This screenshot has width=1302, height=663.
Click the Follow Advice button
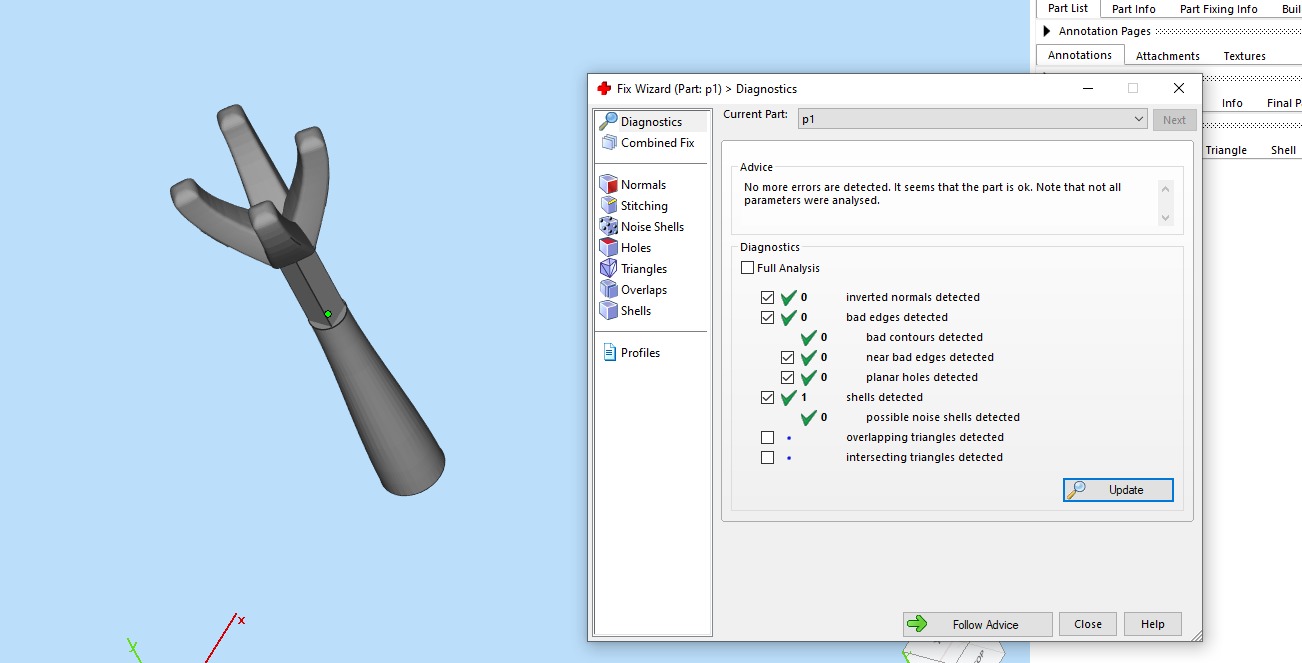tap(977, 624)
